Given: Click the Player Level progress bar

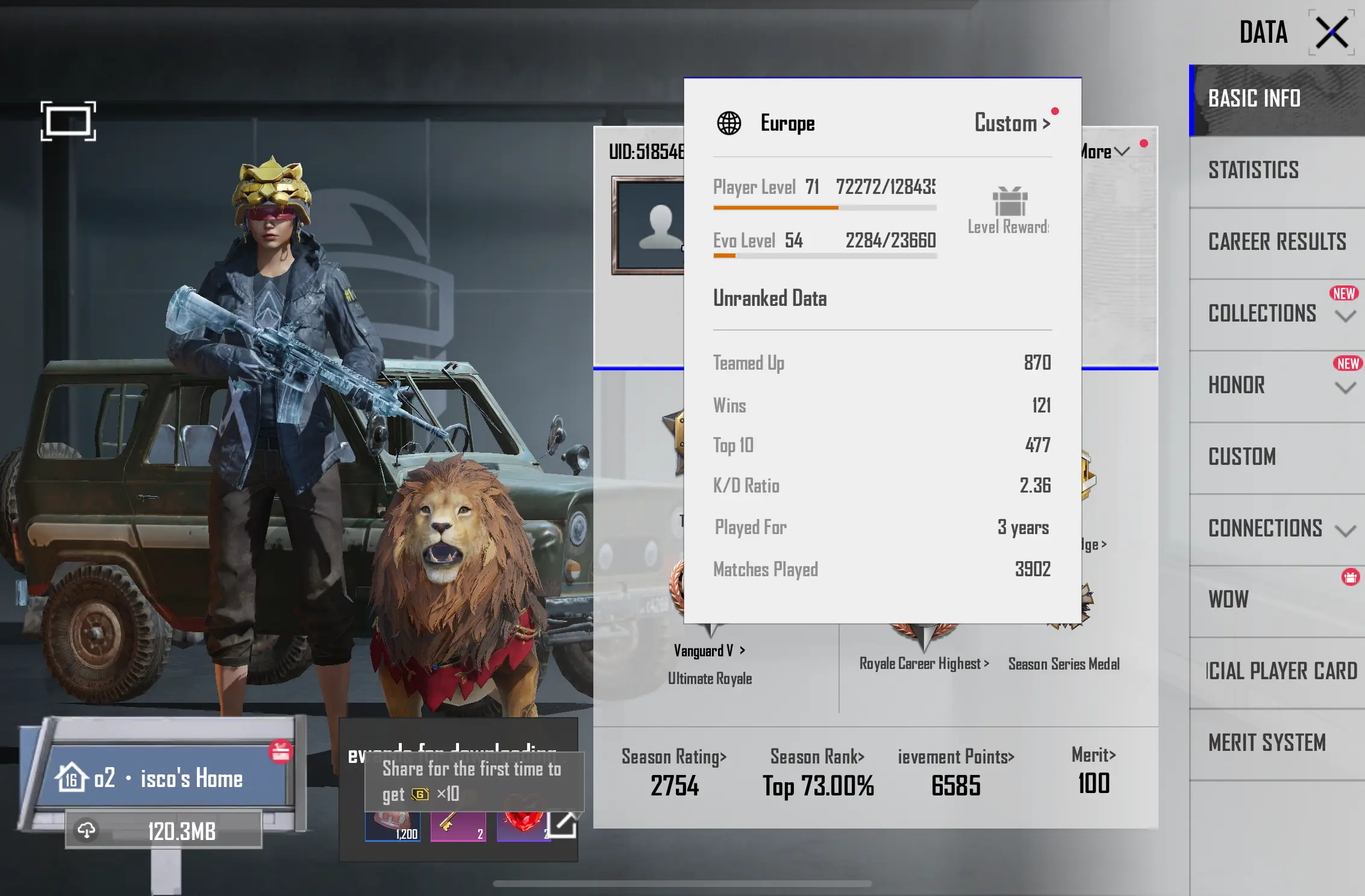Looking at the screenshot, I should pyautogui.click(x=824, y=208).
